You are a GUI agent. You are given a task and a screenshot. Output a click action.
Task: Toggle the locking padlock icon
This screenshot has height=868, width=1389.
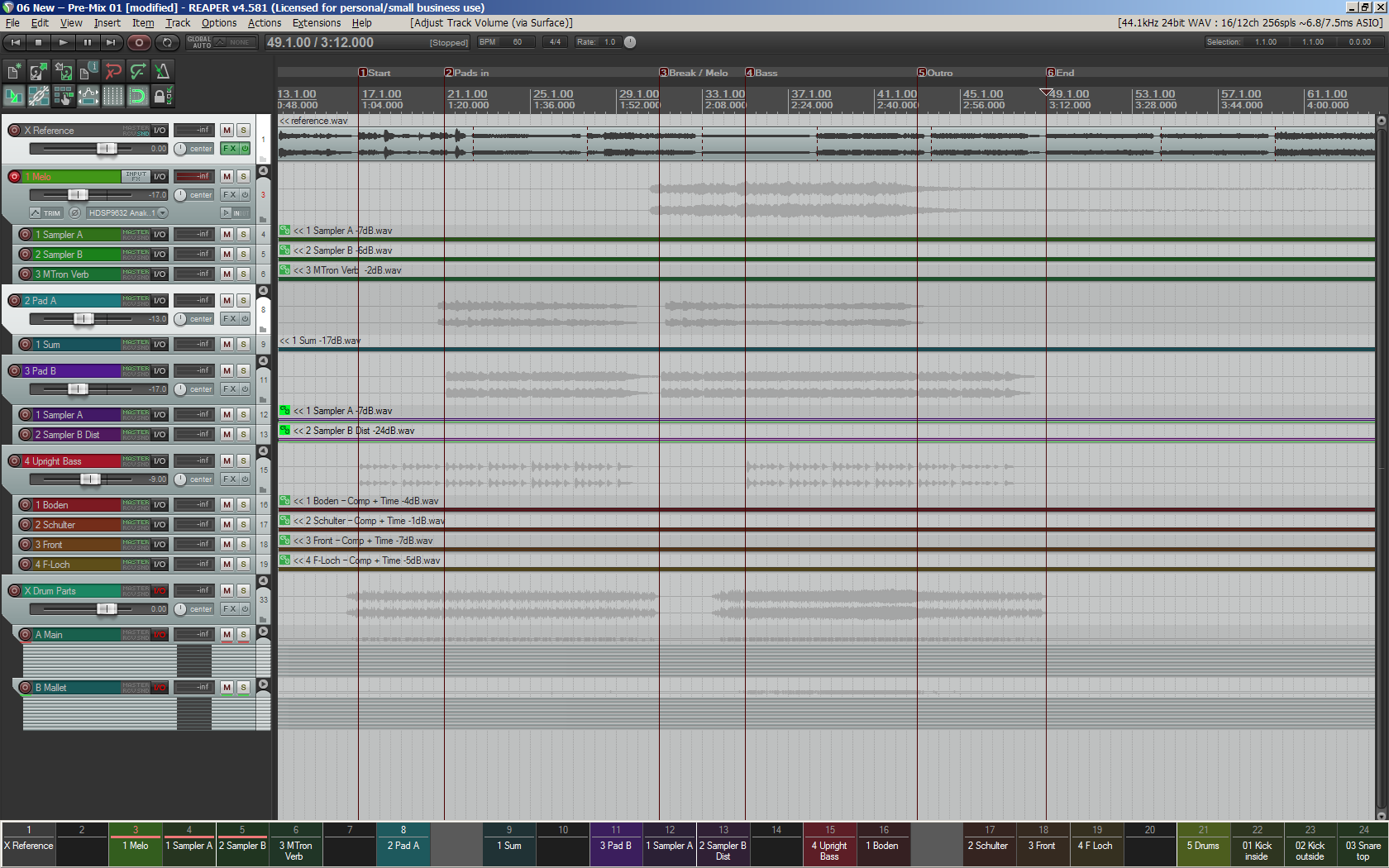162,97
